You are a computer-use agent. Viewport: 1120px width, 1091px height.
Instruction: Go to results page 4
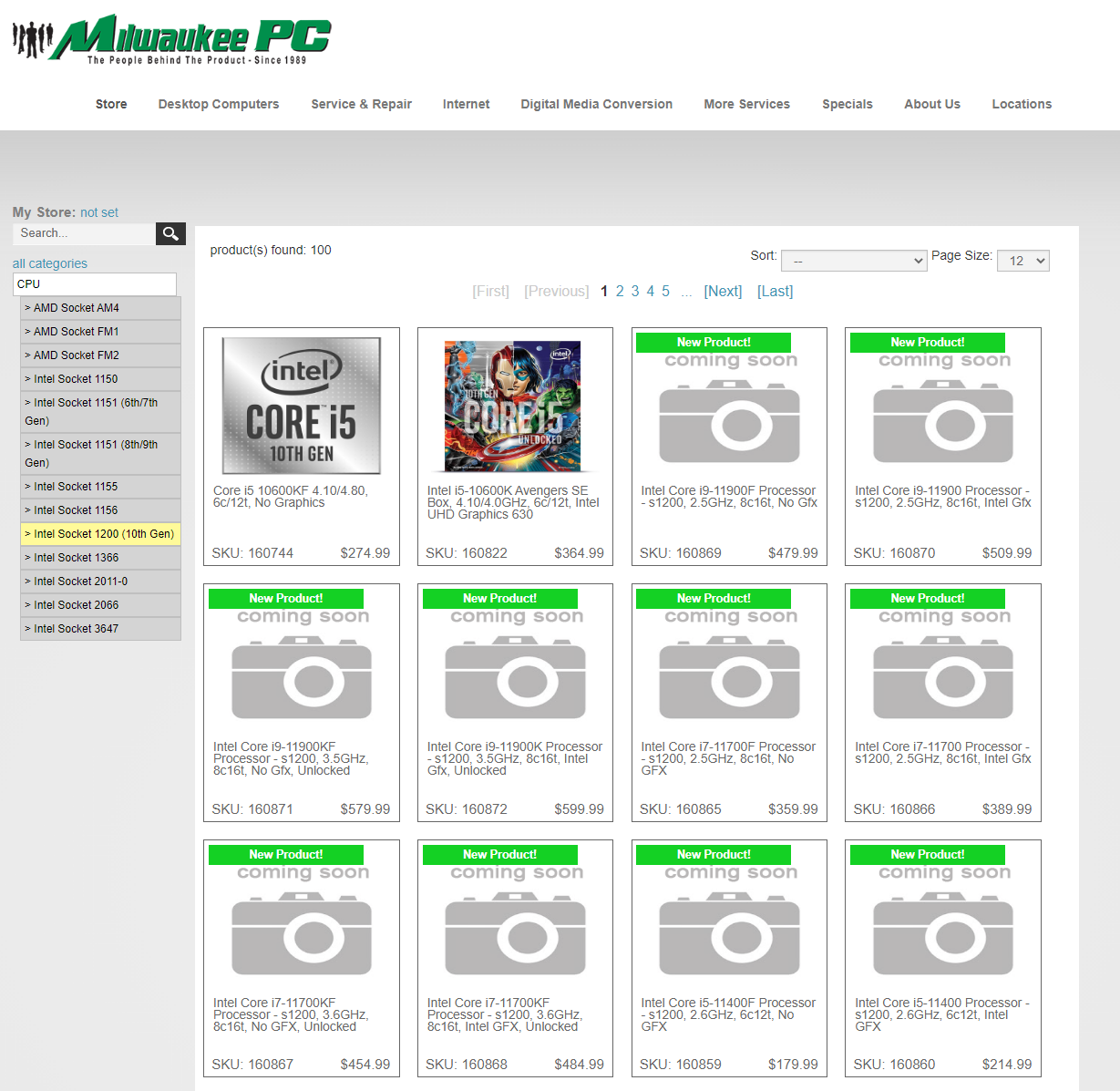tap(651, 292)
